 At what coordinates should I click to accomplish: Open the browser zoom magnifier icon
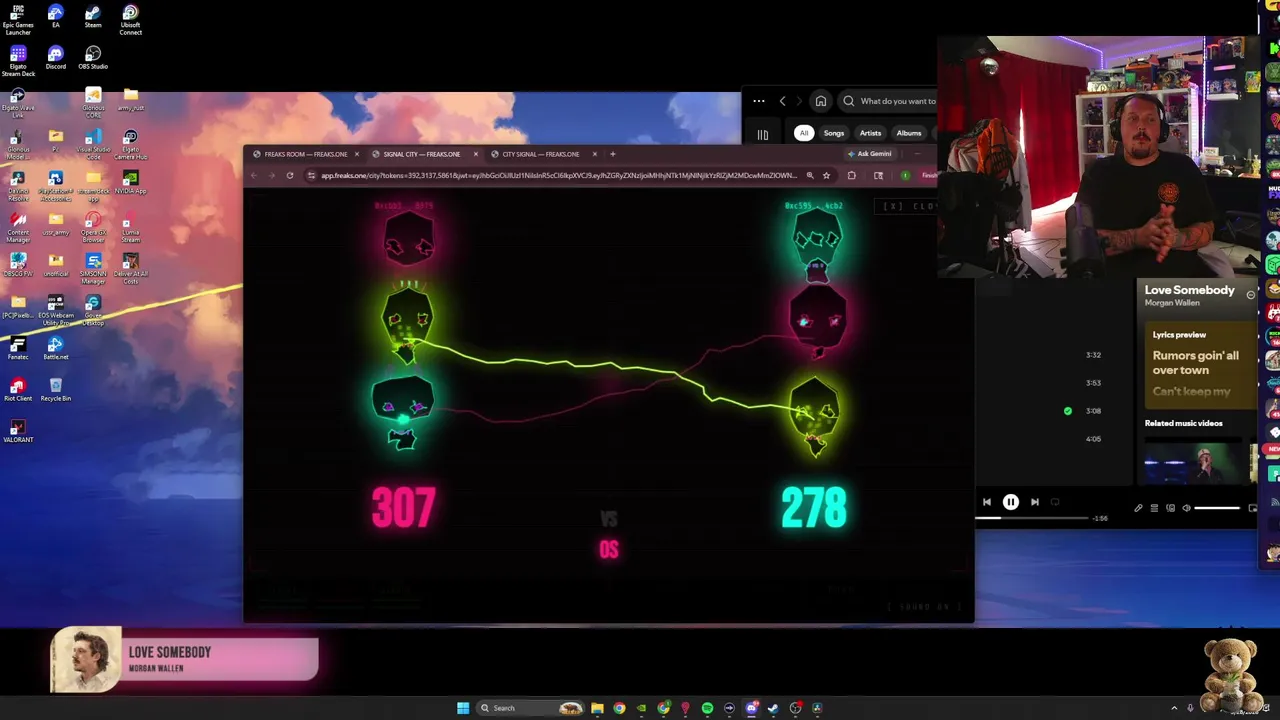(809, 175)
